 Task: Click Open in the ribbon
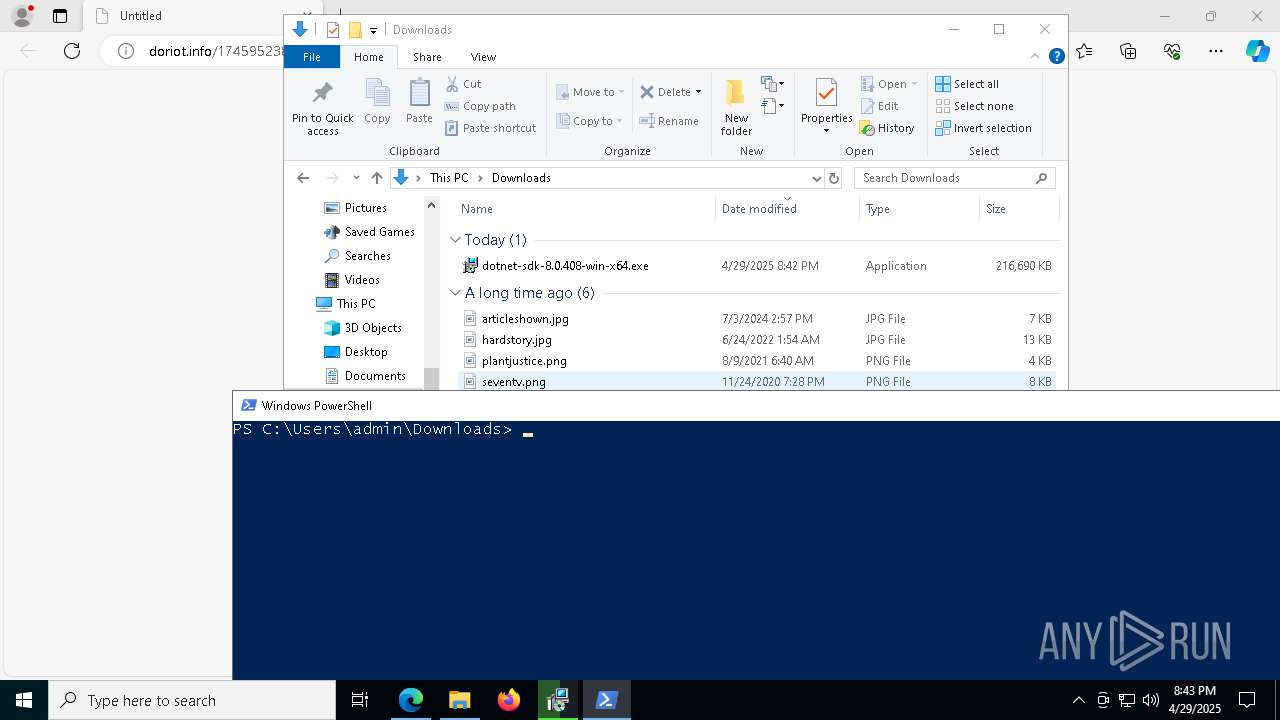888,84
